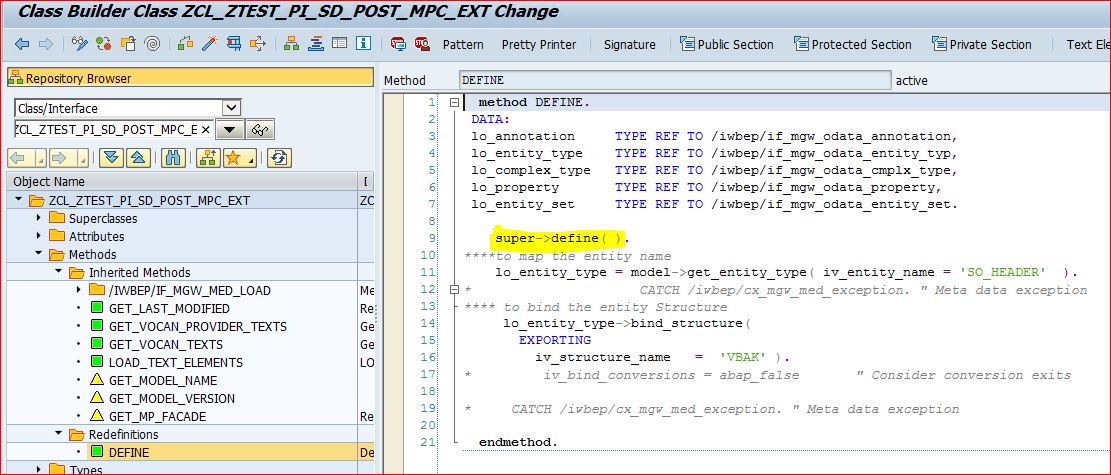
Task: Click the Expand all nodes icon
Action: click(111, 158)
